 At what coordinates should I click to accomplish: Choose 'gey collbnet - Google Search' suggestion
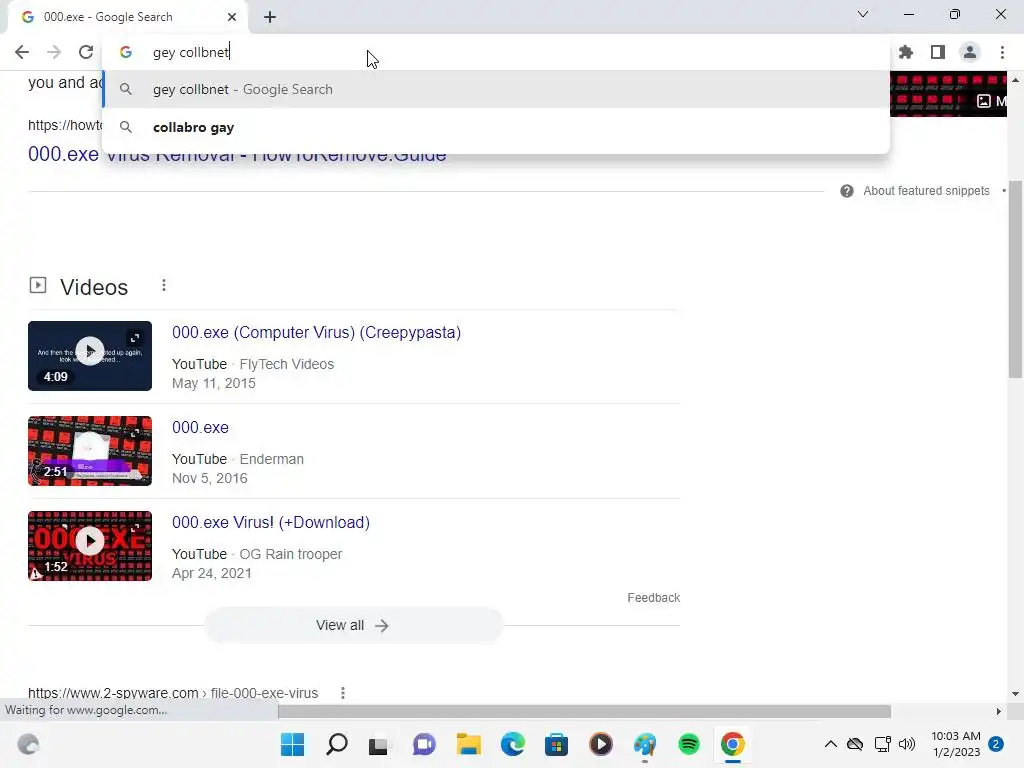coord(496,89)
